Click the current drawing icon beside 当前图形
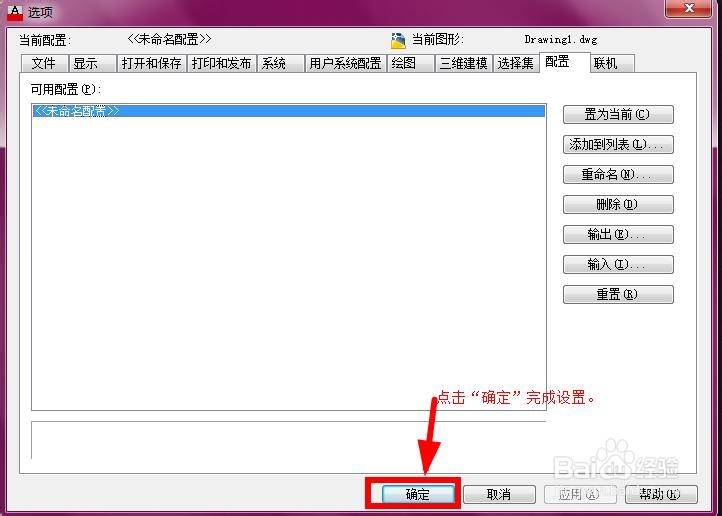The width and height of the screenshot is (722, 516). pos(398,41)
